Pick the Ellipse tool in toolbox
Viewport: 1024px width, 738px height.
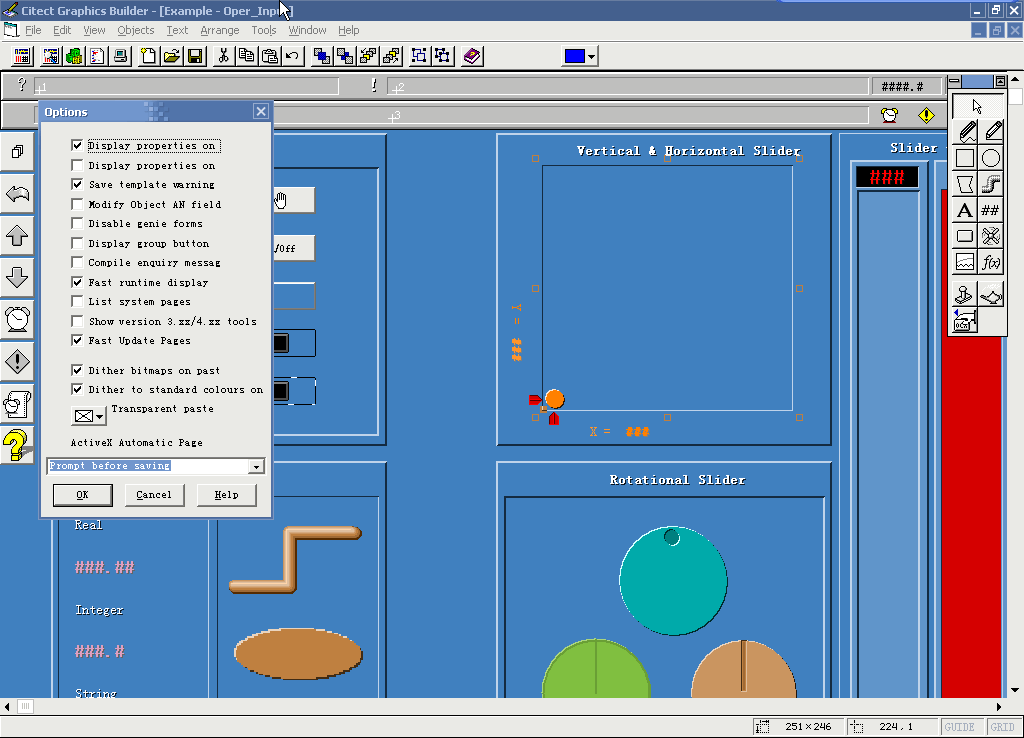(991, 158)
